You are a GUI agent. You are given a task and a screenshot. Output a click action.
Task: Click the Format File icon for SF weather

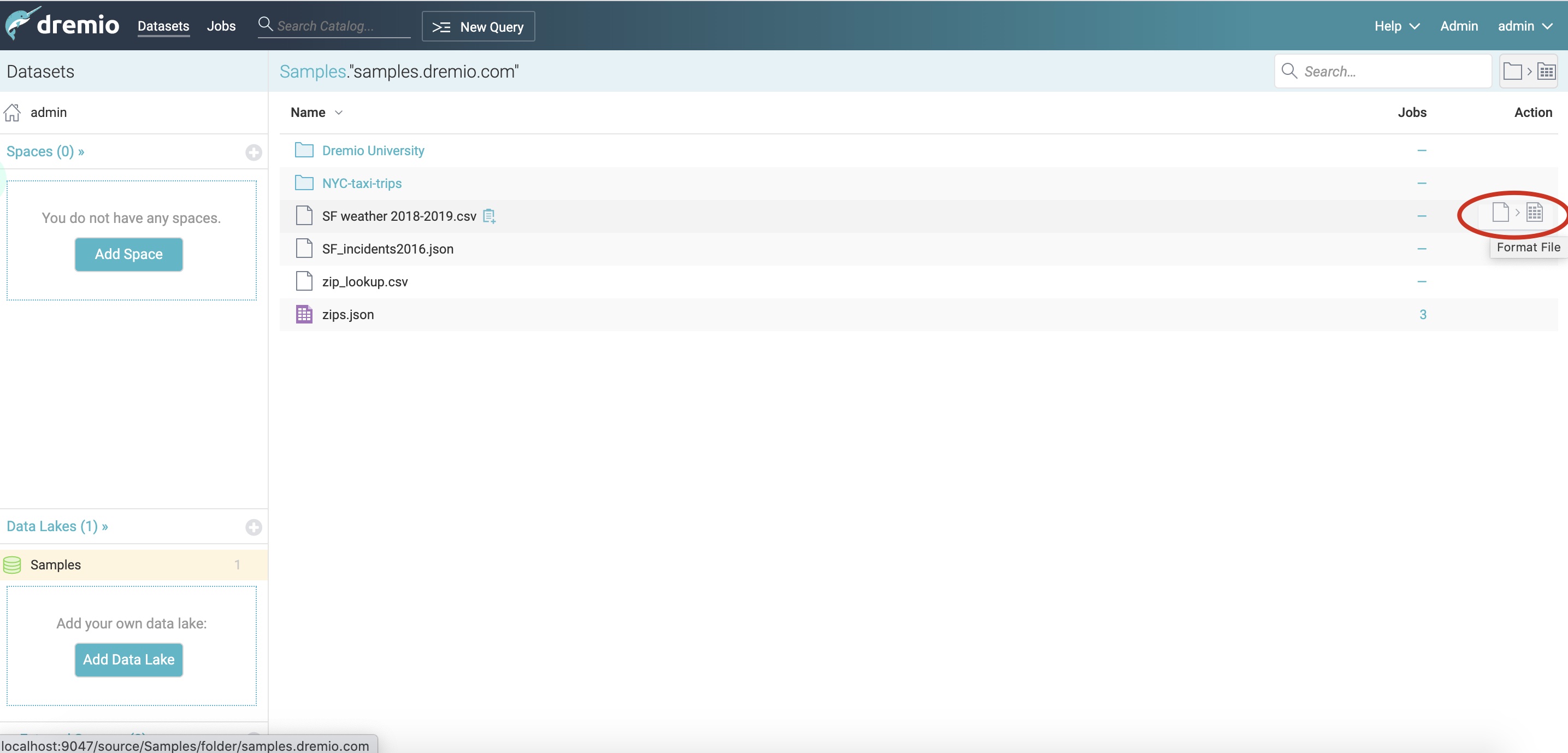click(x=1517, y=213)
